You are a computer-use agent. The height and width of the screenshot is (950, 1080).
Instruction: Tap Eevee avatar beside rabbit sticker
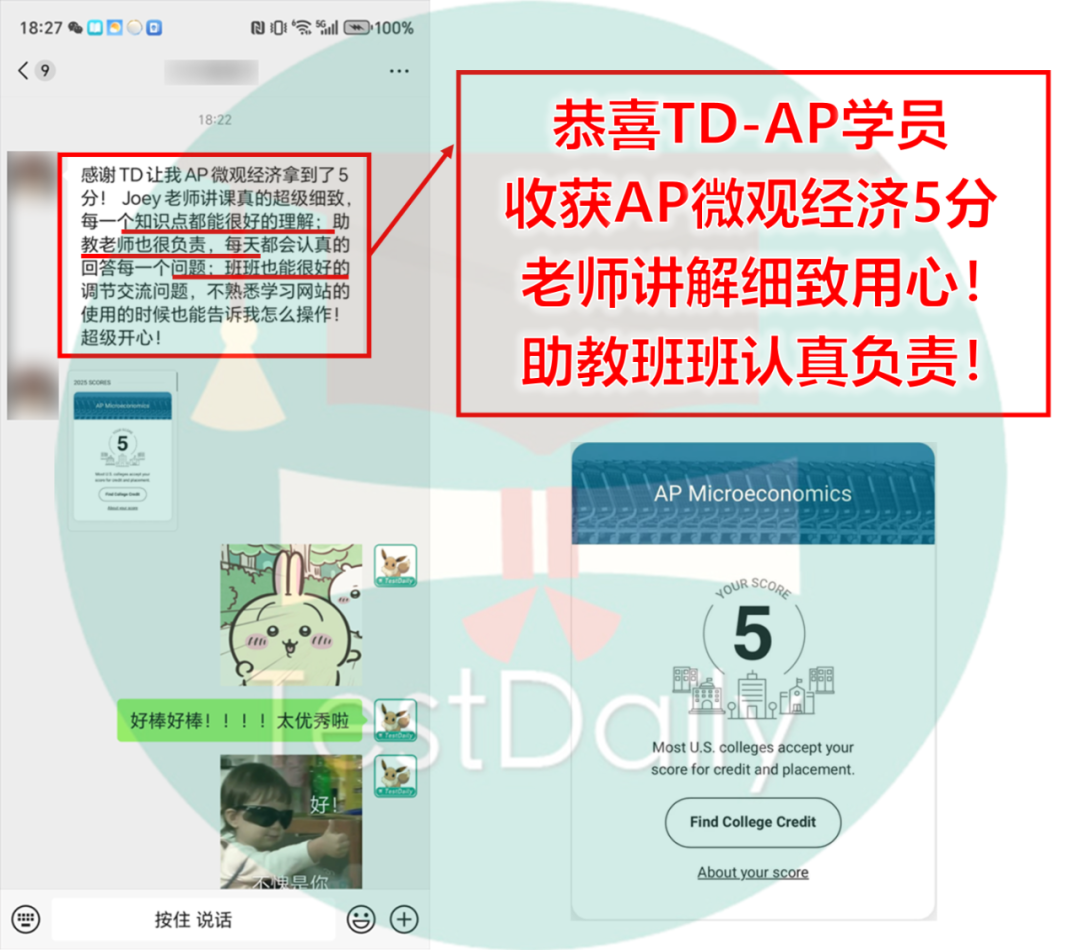[x=395, y=566]
